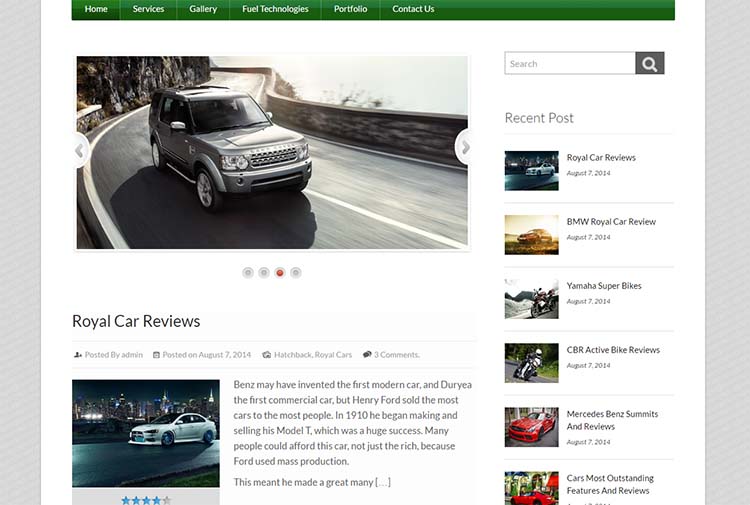
Task: Click inside the Search input field
Action: click(x=570, y=63)
